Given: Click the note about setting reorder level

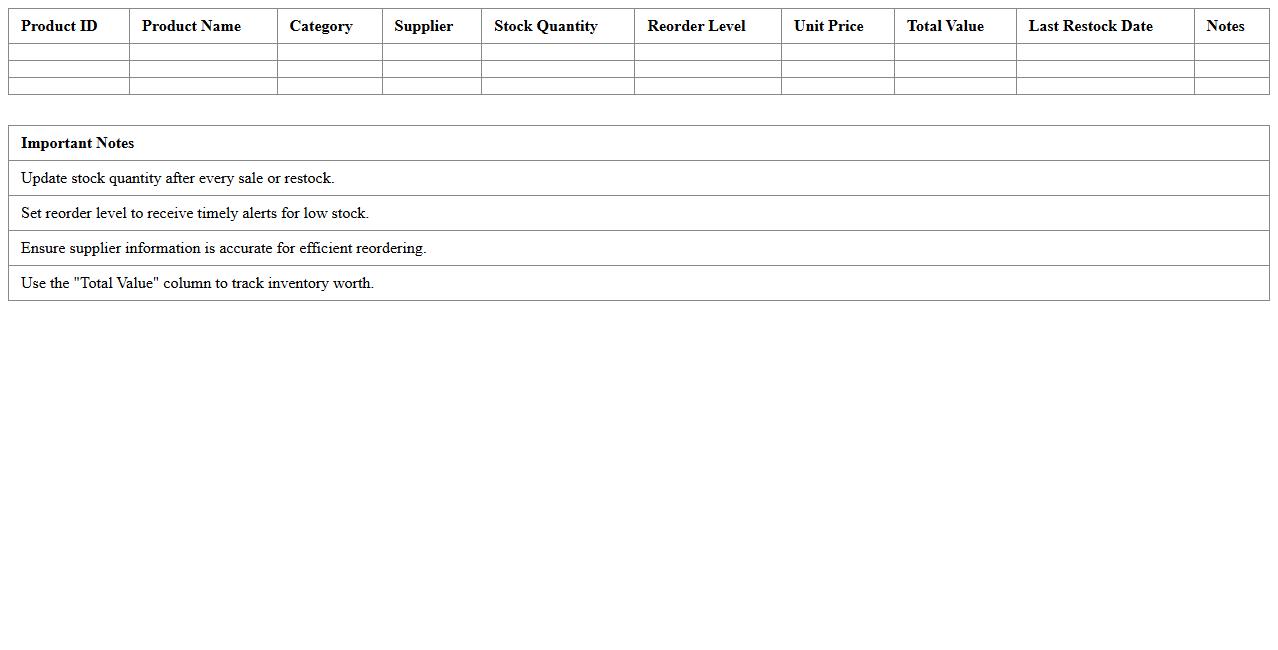Looking at the screenshot, I should coord(194,213).
